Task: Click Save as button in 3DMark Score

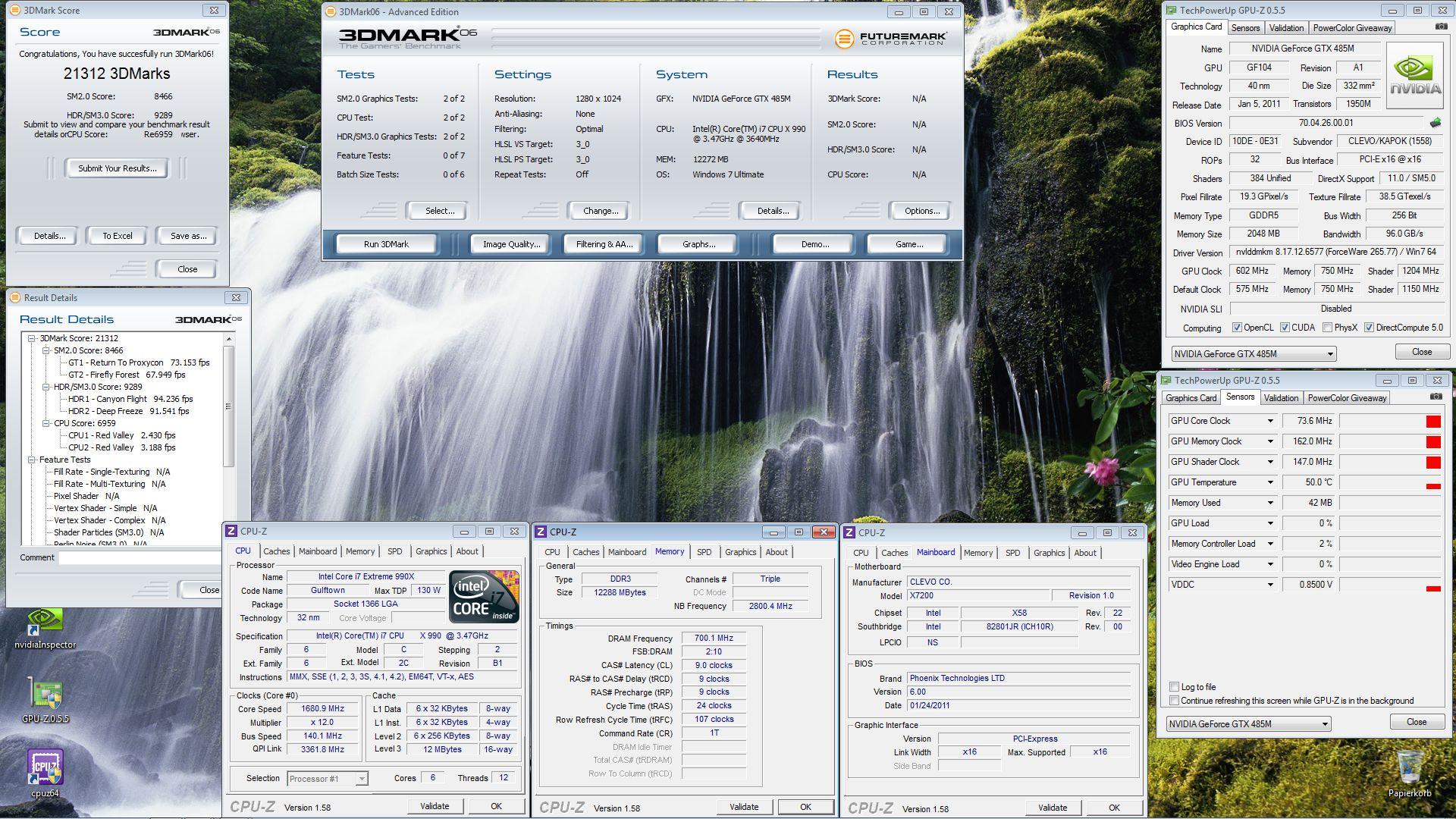Action: (x=188, y=236)
